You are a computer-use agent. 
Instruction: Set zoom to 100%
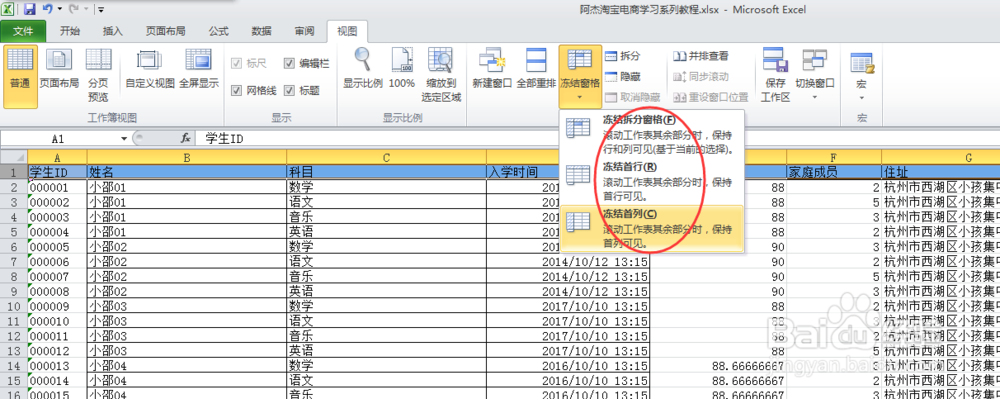pos(402,69)
